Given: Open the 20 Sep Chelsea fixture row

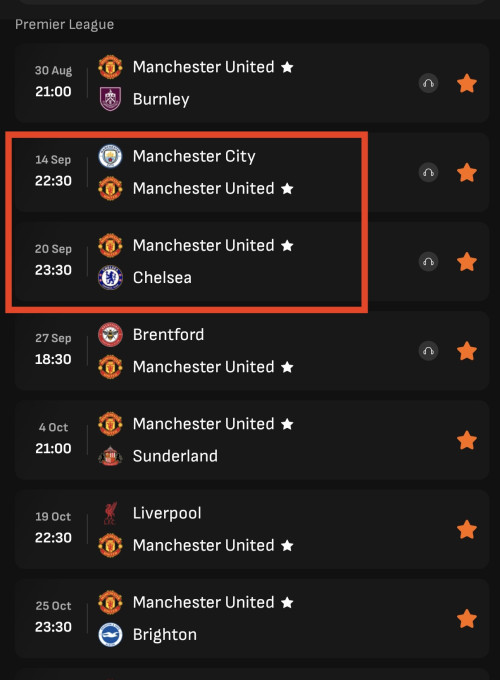Looking at the screenshot, I should (252, 262).
